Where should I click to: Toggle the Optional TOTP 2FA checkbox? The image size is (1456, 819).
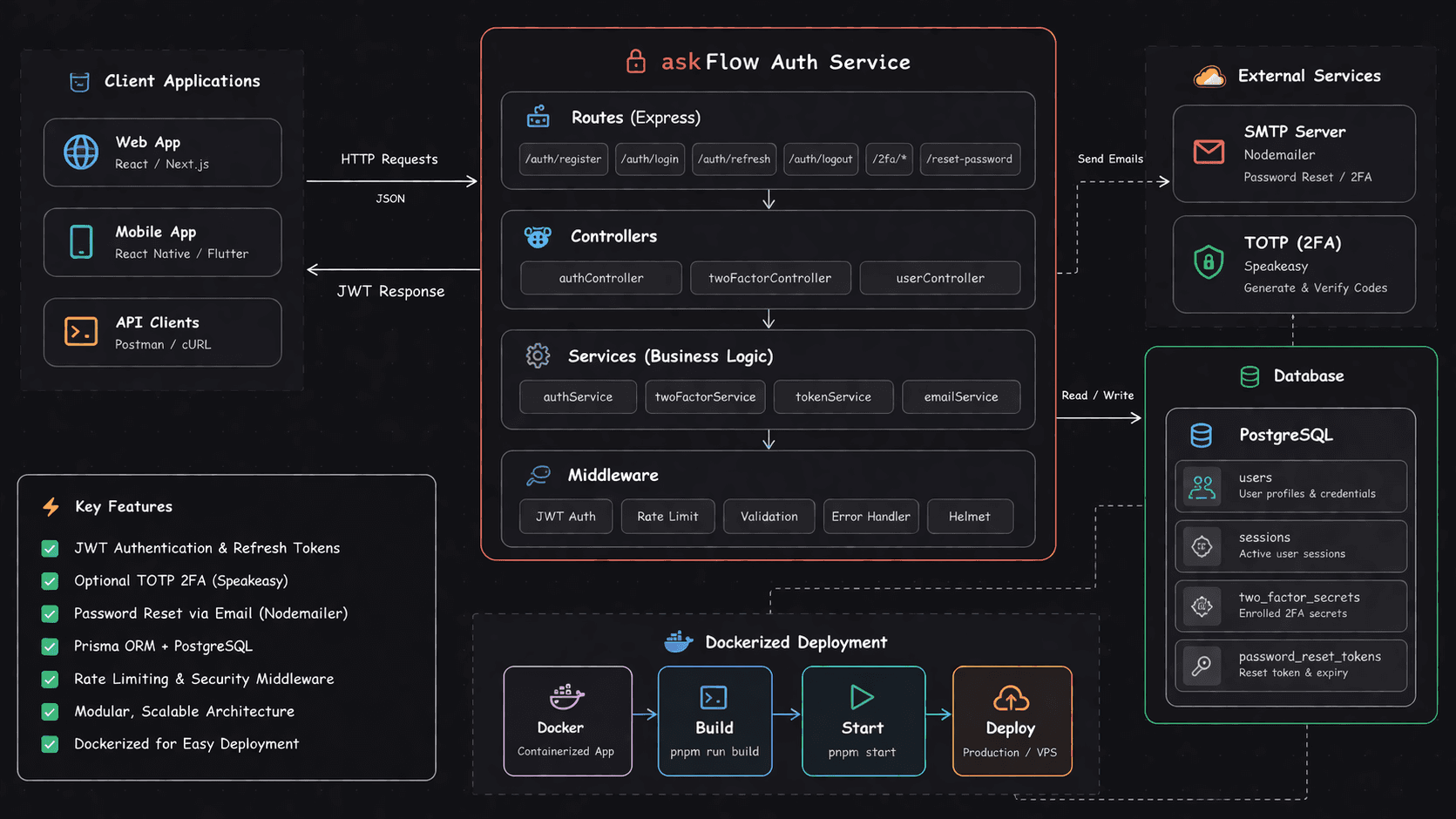[50, 581]
